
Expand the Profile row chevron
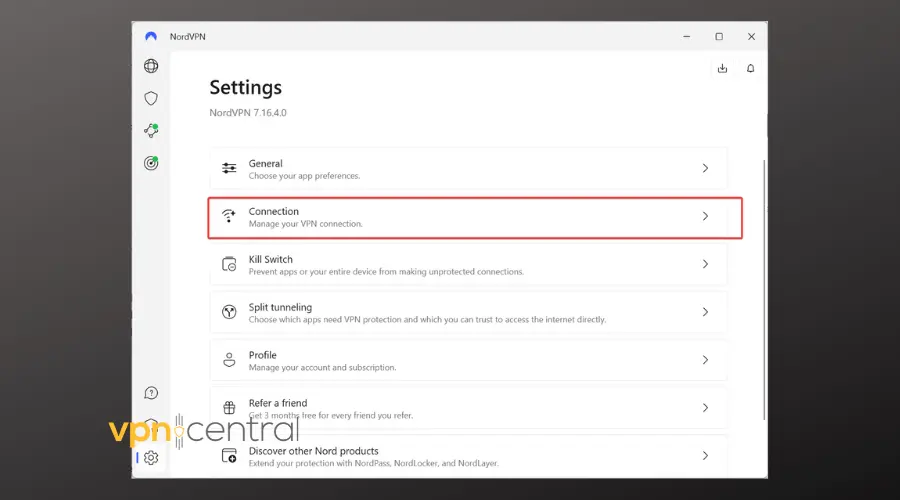tap(705, 360)
